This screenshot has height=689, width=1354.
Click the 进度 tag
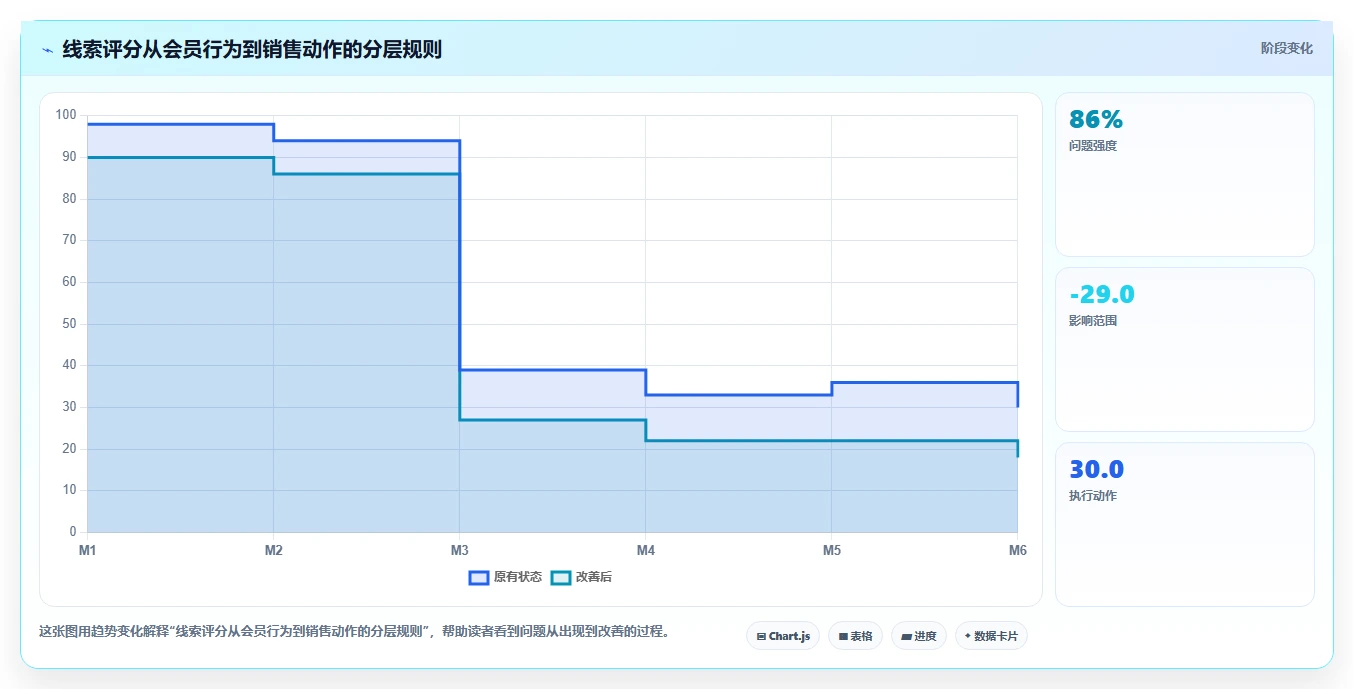tap(919, 636)
